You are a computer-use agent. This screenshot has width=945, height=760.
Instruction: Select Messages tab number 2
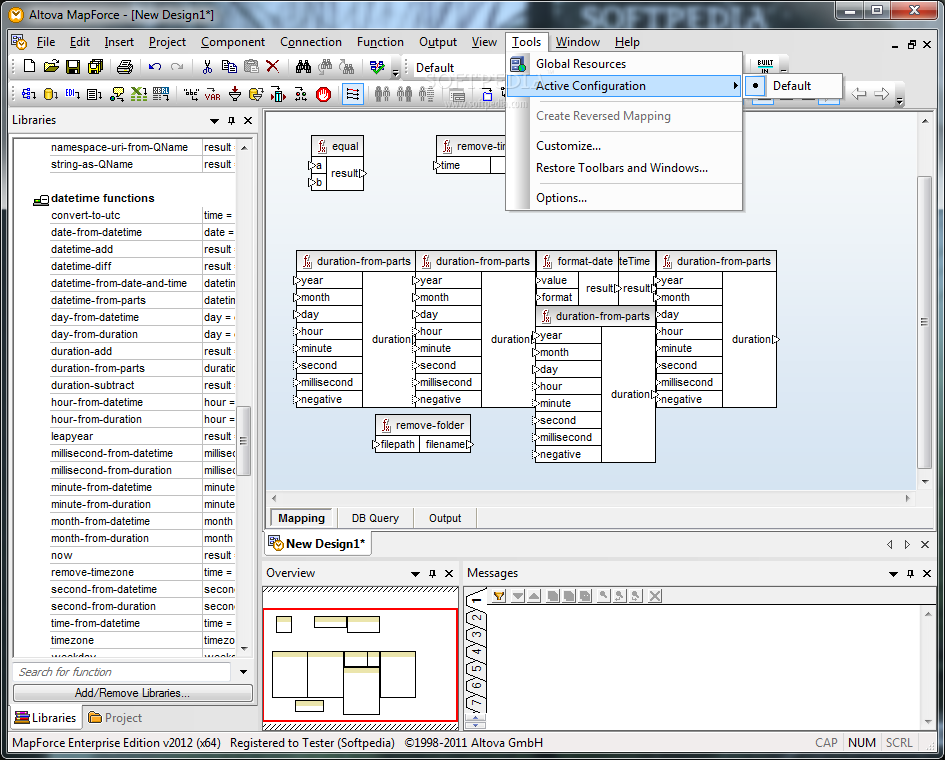point(477,618)
